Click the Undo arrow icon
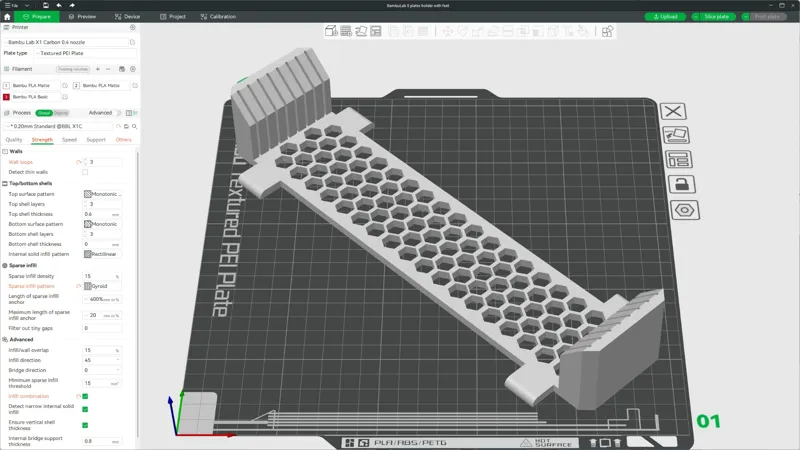Viewport: 800px width, 450px height. pos(59,5)
